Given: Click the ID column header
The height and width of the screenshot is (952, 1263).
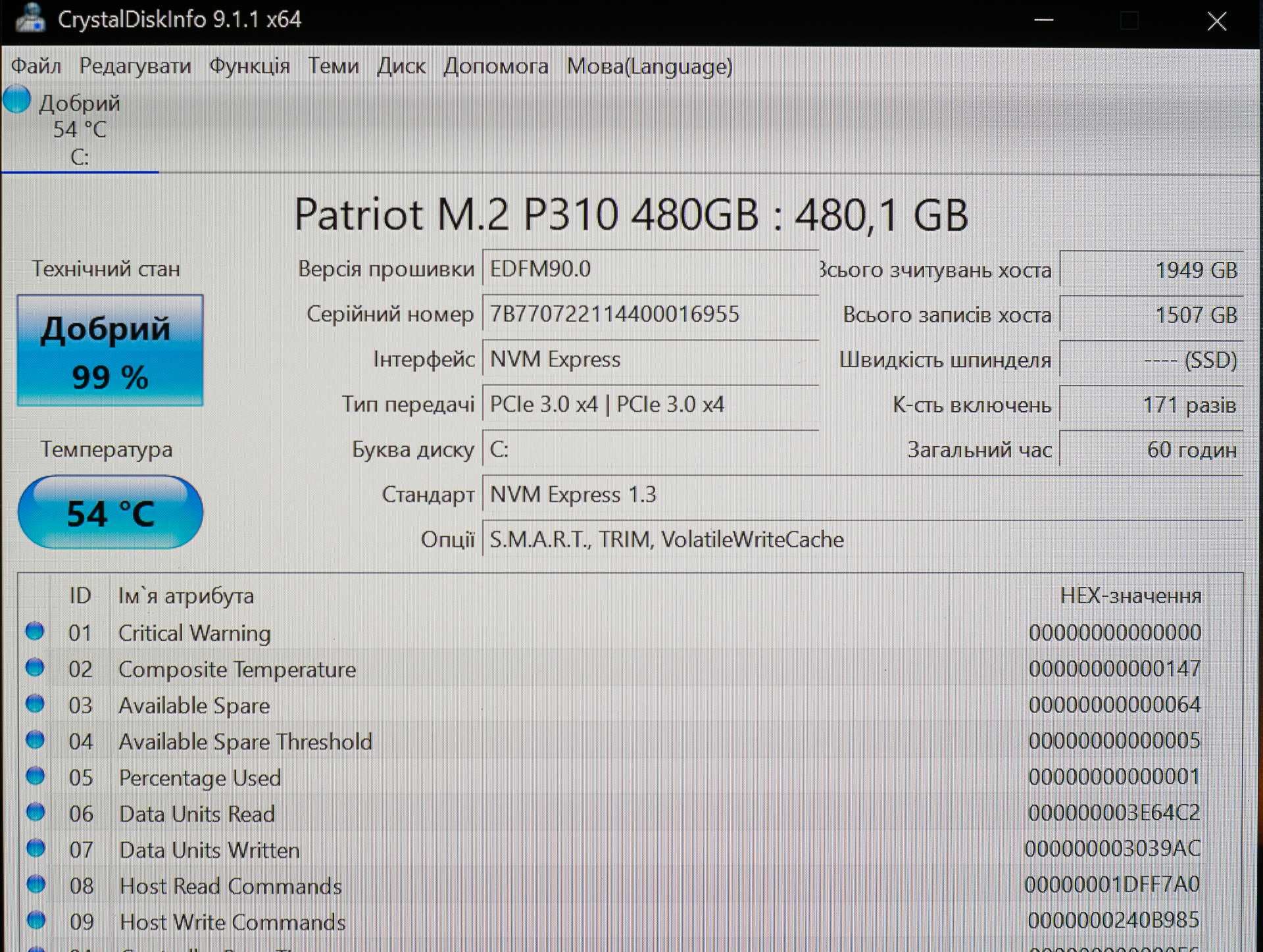Looking at the screenshot, I should tap(80, 595).
